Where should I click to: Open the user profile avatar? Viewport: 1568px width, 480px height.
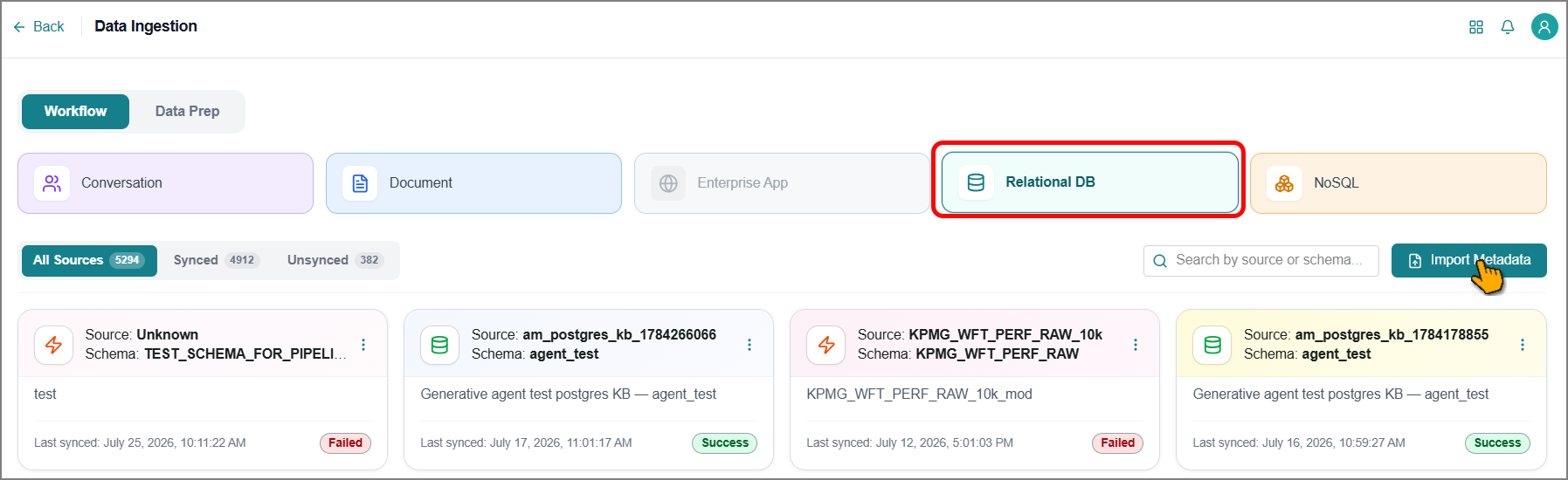coord(1544,27)
